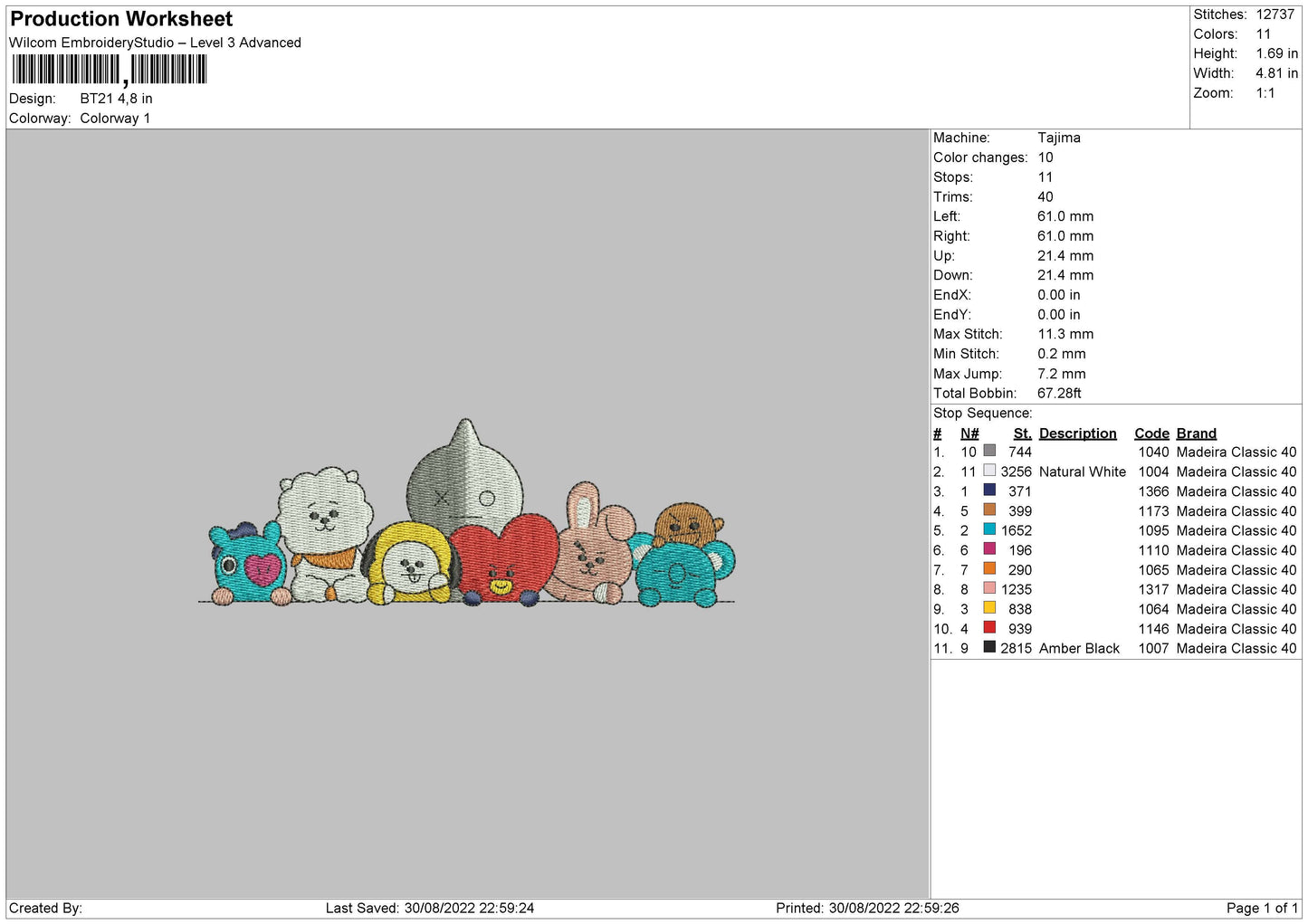Click the 'Production Worksheet' title

click(x=121, y=19)
